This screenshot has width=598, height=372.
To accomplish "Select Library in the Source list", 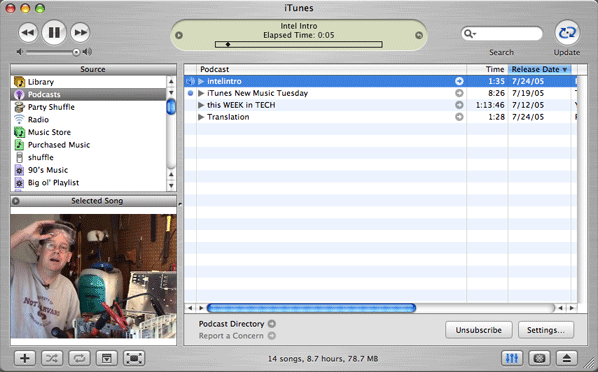I will tap(88, 82).
